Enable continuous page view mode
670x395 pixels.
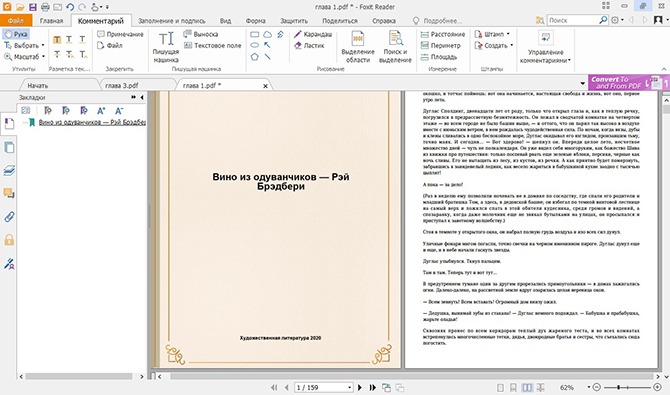point(514,387)
